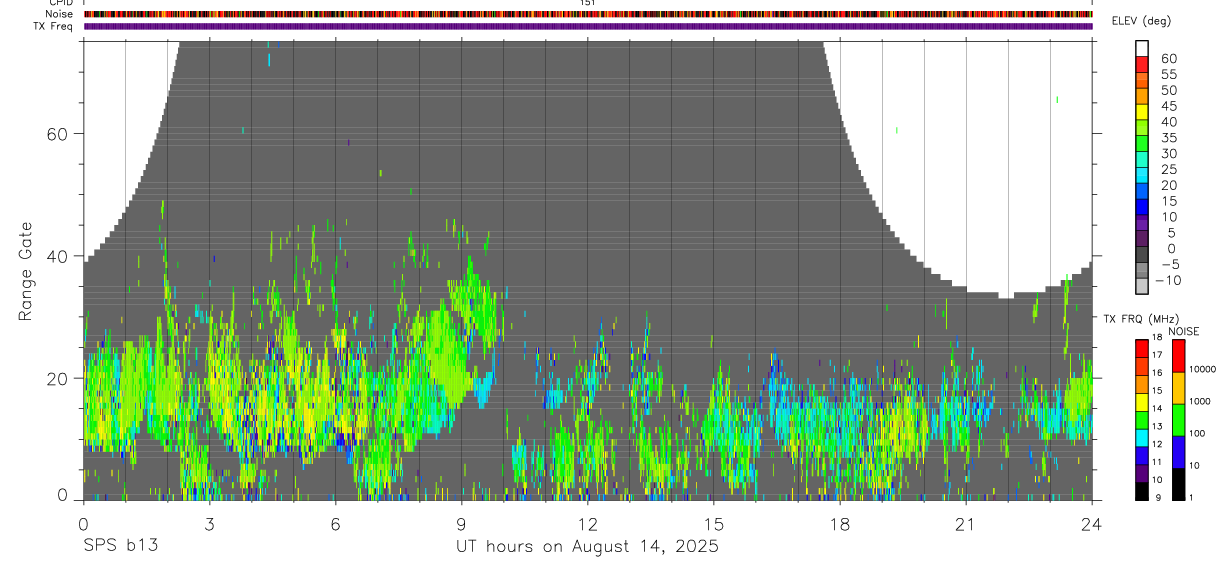Image resolution: width=1228 pixels, height=567 pixels.
Task: Click the purple TX Freq strip above the plot
Action: click(x=588, y=26)
